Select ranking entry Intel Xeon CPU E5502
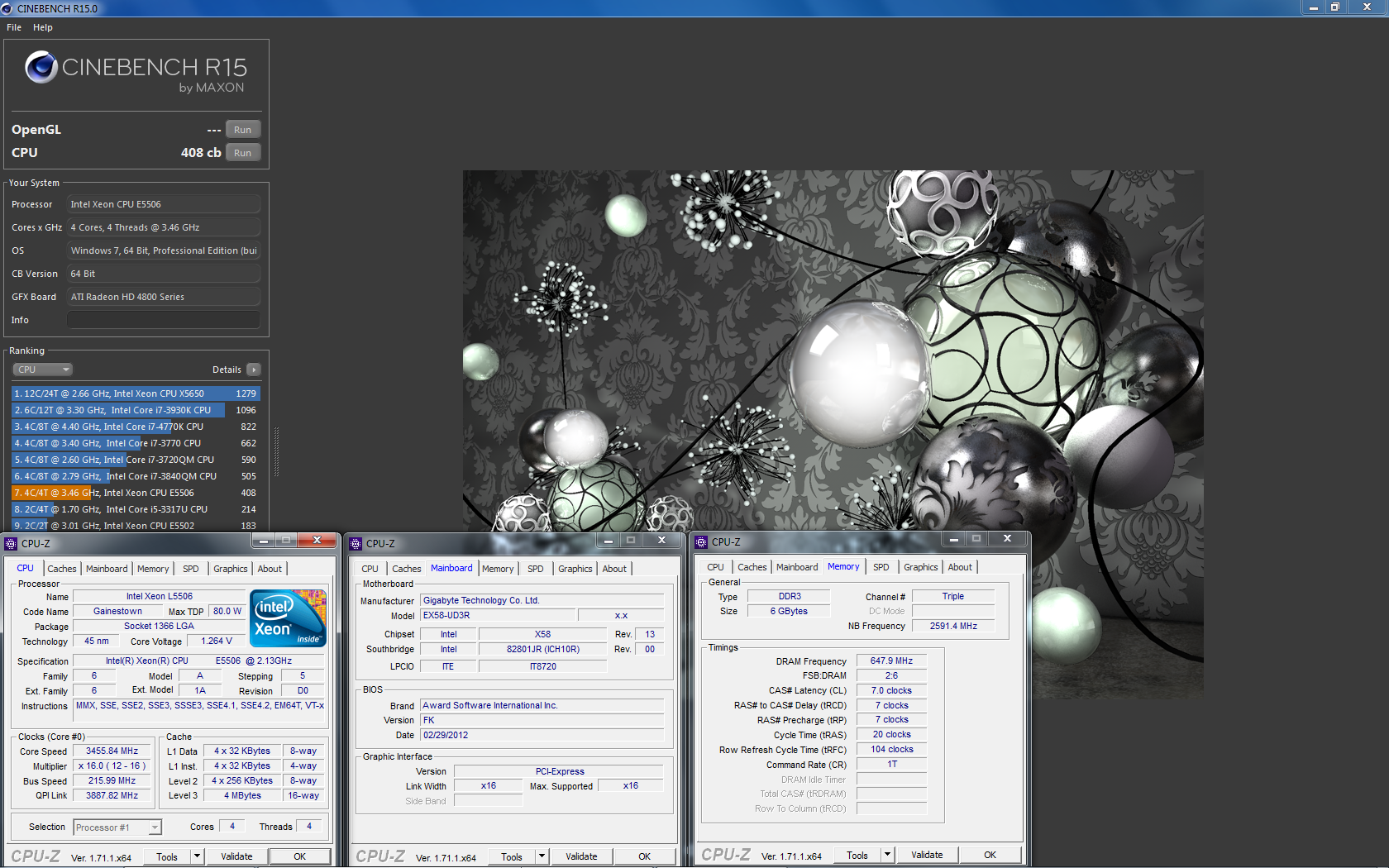The height and width of the screenshot is (868, 1389). click(x=136, y=525)
